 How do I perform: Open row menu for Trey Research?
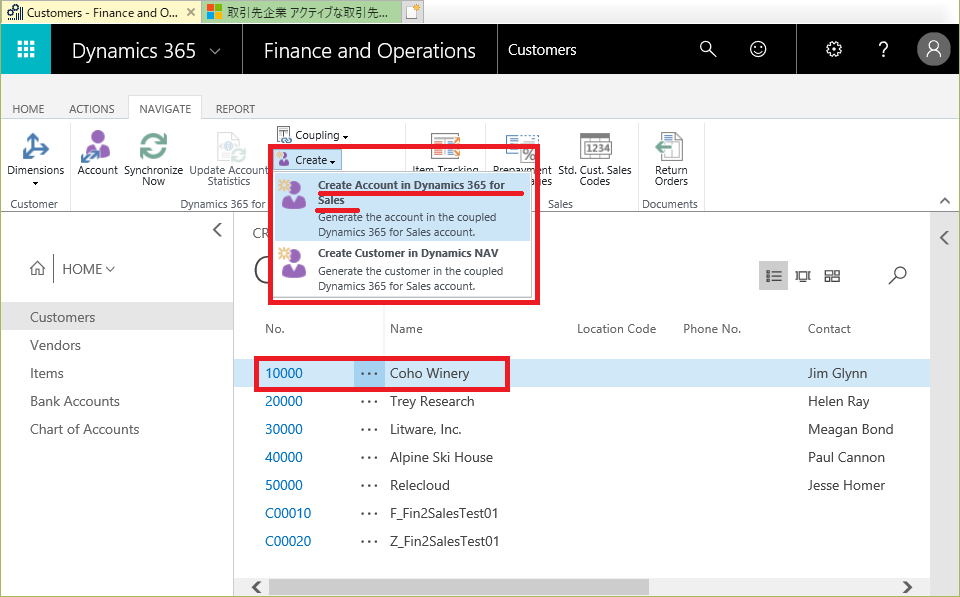pos(369,402)
